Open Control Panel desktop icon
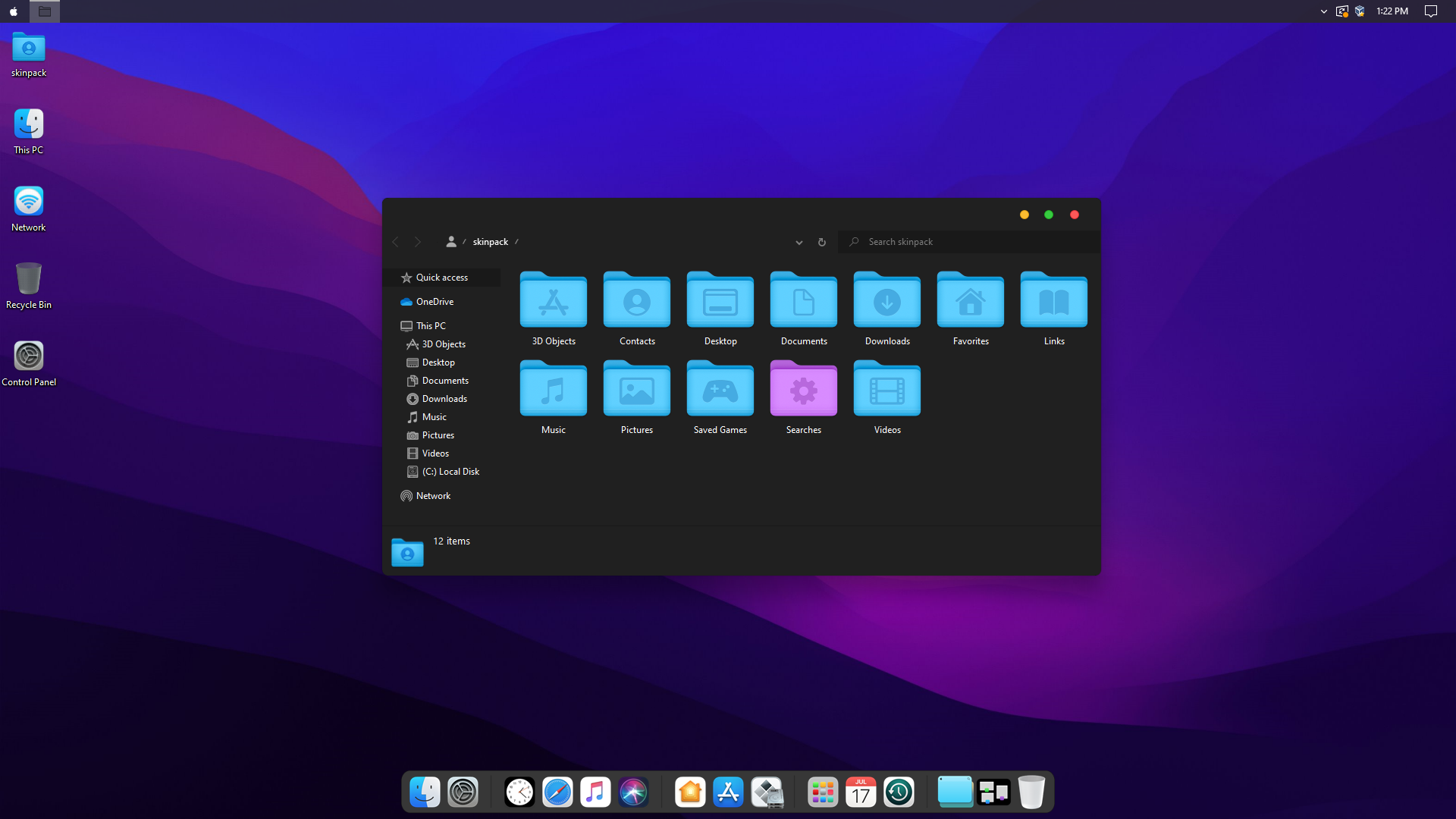 click(29, 356)
